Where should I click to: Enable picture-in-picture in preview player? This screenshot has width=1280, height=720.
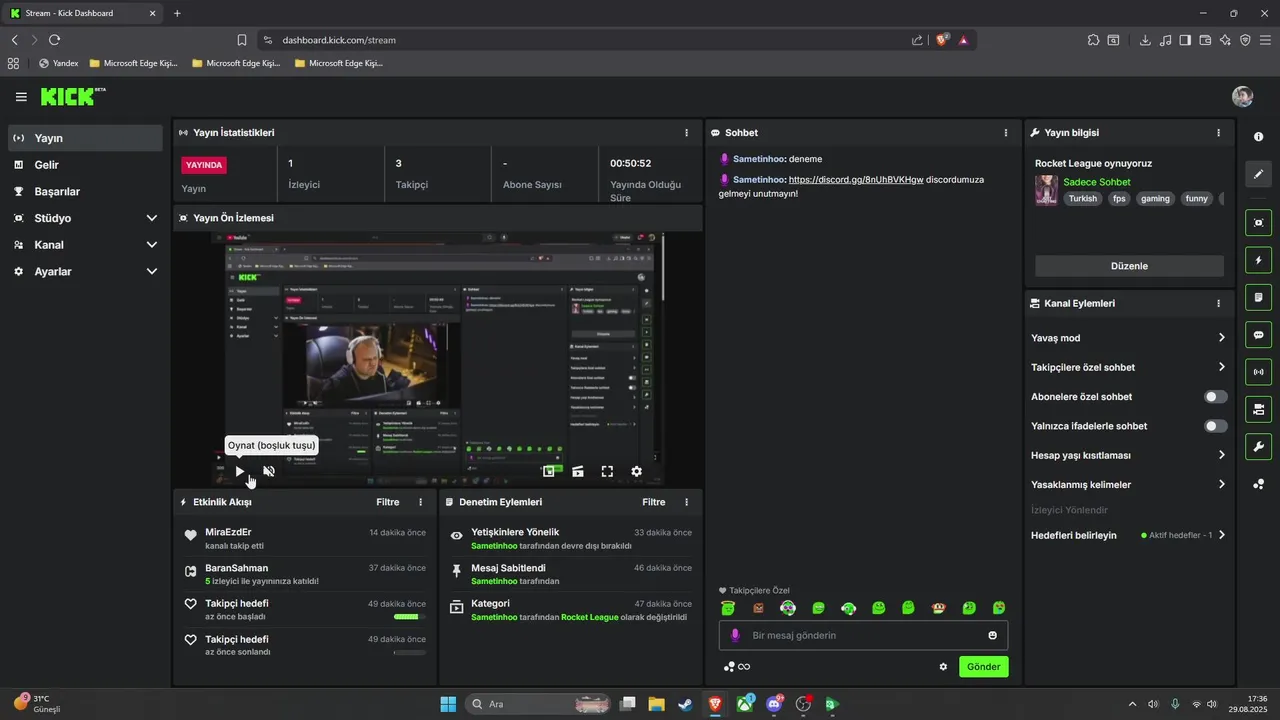(548, 471)
